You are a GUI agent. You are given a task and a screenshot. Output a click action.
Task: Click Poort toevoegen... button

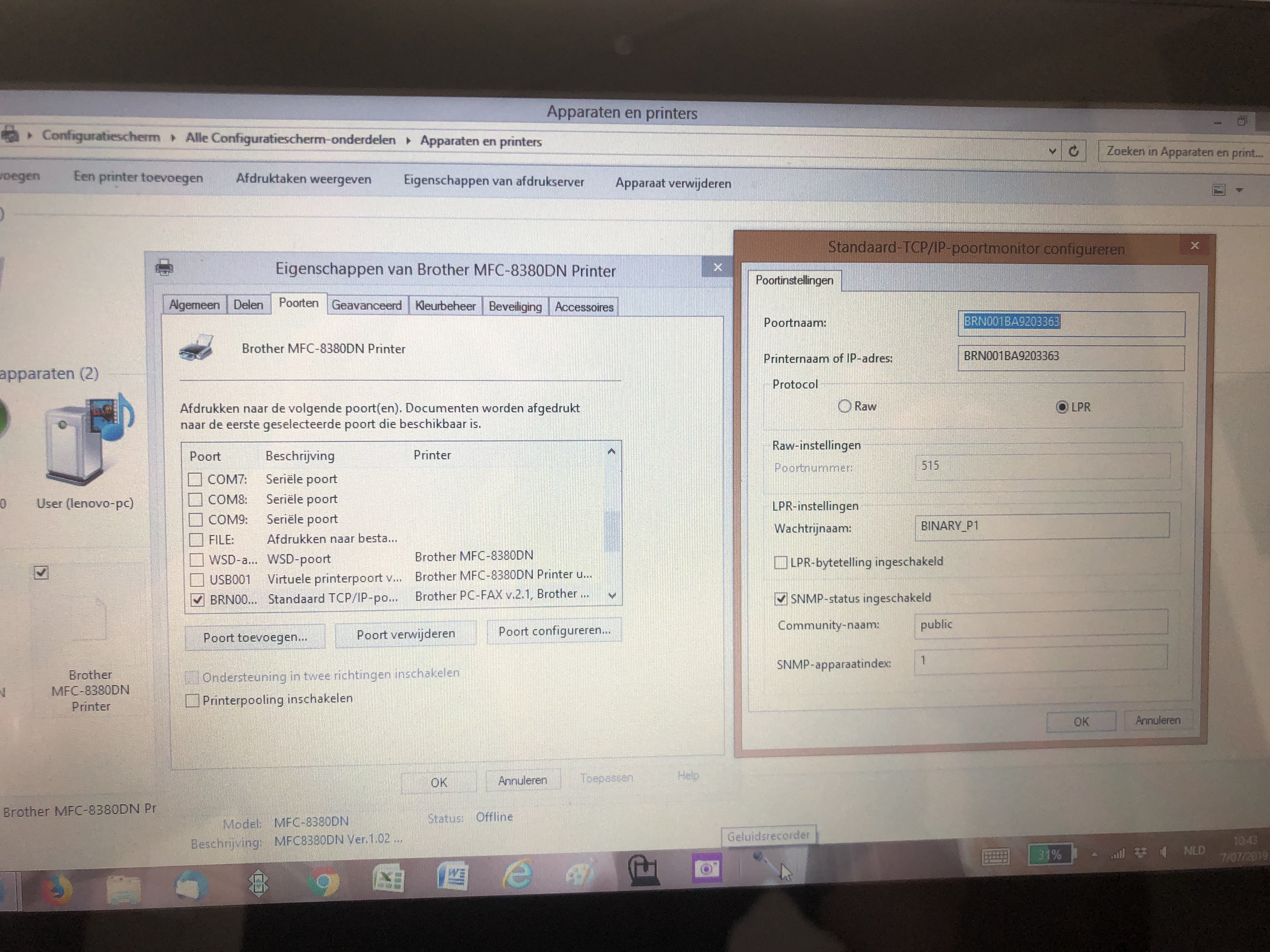point(255,637)
